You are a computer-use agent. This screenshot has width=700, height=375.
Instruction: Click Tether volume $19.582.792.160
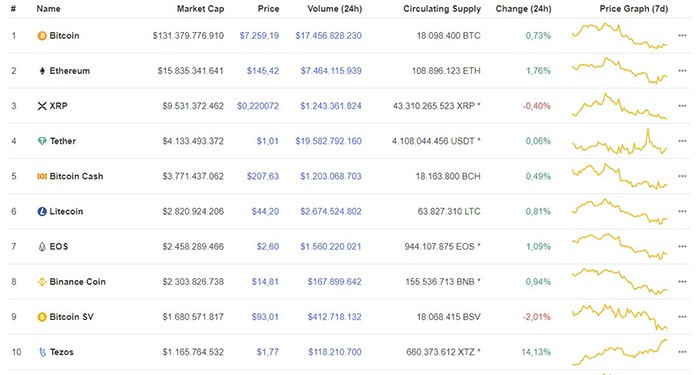329,141
